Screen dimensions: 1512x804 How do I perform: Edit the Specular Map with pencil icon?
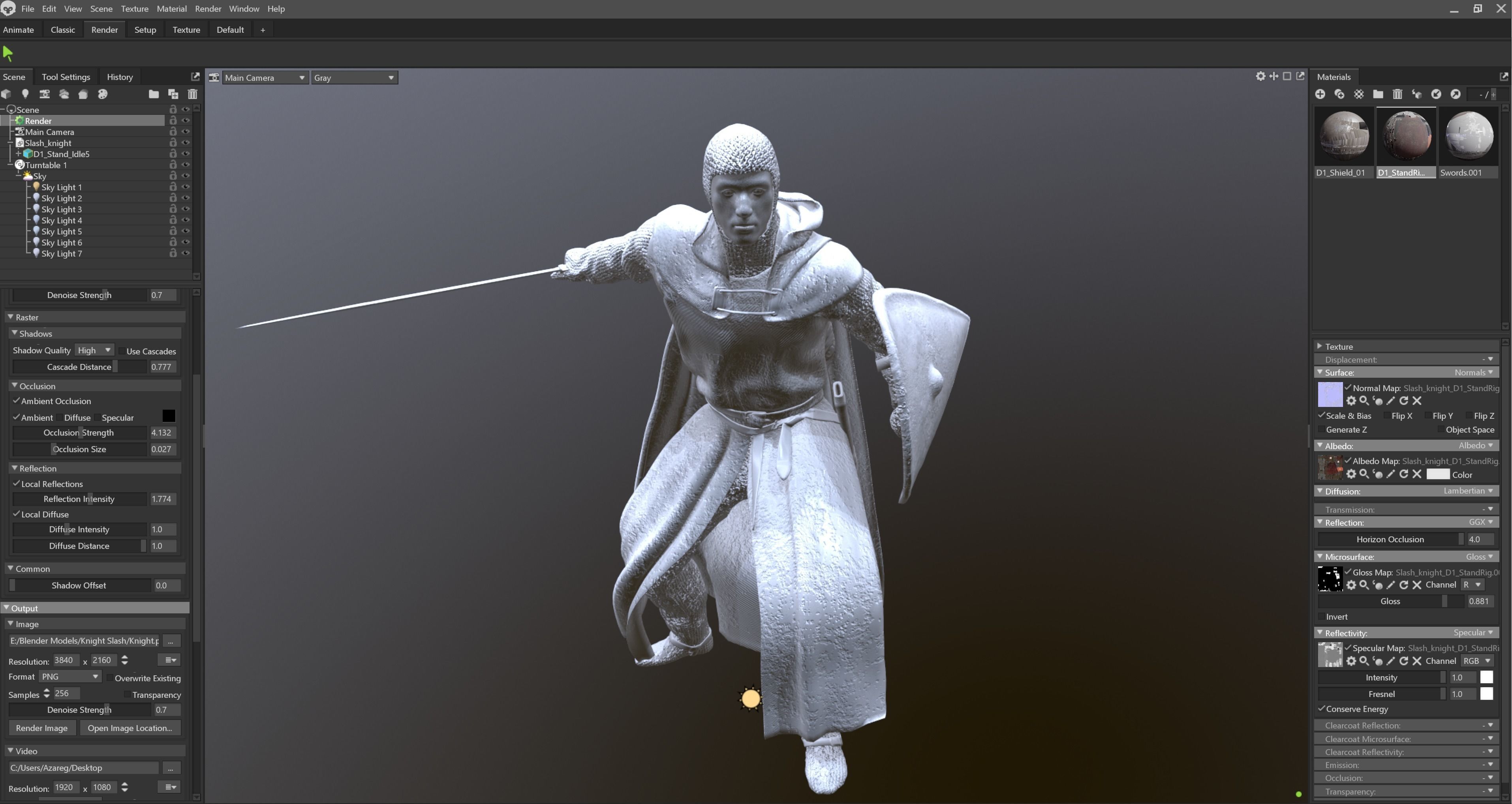[1390, 662]
